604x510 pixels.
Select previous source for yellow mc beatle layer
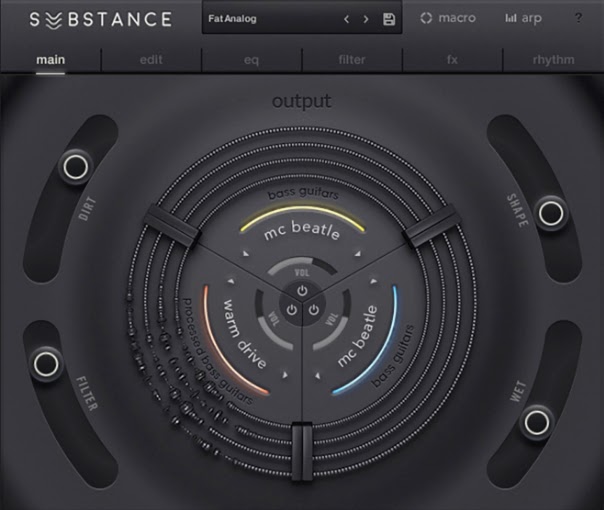click(245, 253)
